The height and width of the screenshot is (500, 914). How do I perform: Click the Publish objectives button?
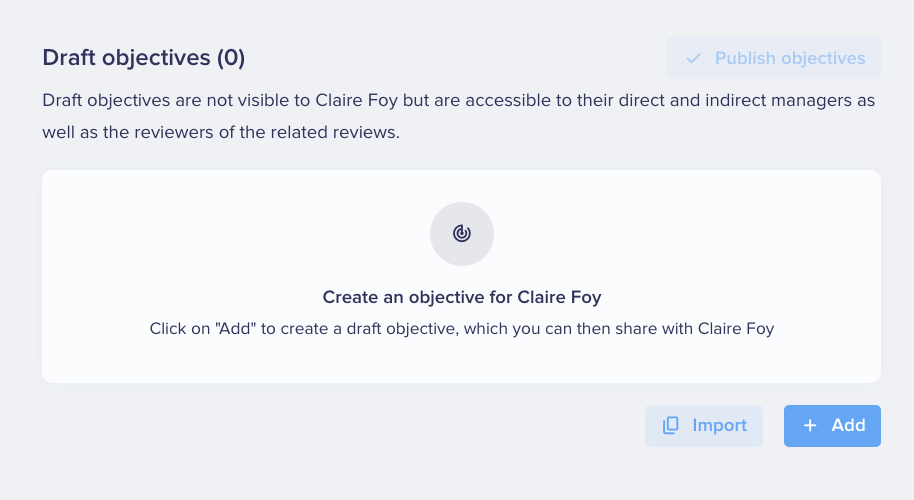[x=774, y=58]
